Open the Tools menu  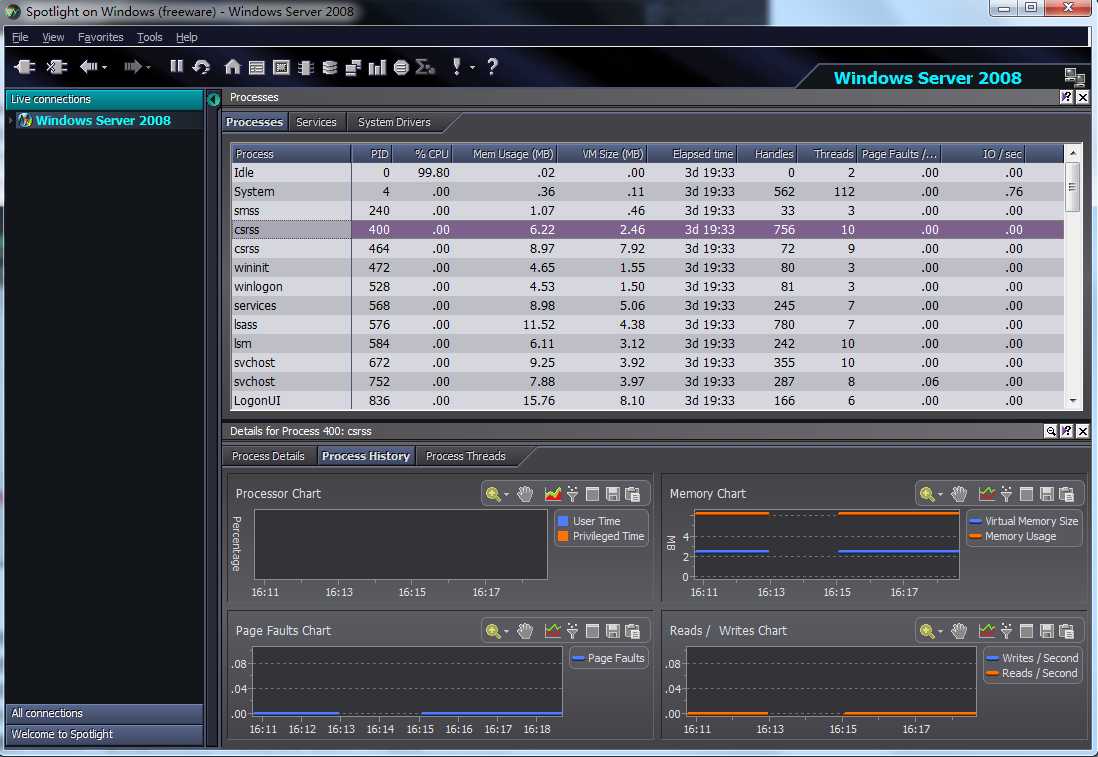pos(149,37)
